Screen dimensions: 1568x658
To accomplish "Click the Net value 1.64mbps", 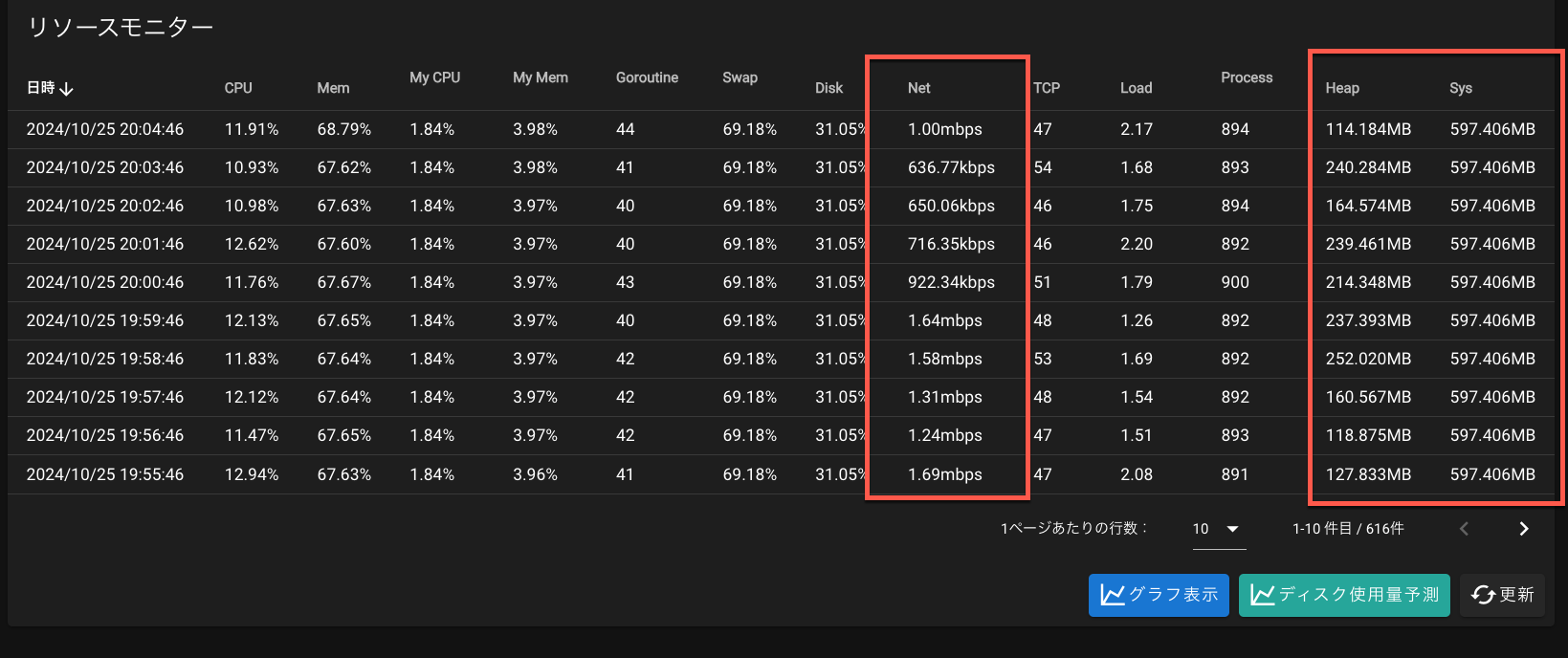I will 945,320.
